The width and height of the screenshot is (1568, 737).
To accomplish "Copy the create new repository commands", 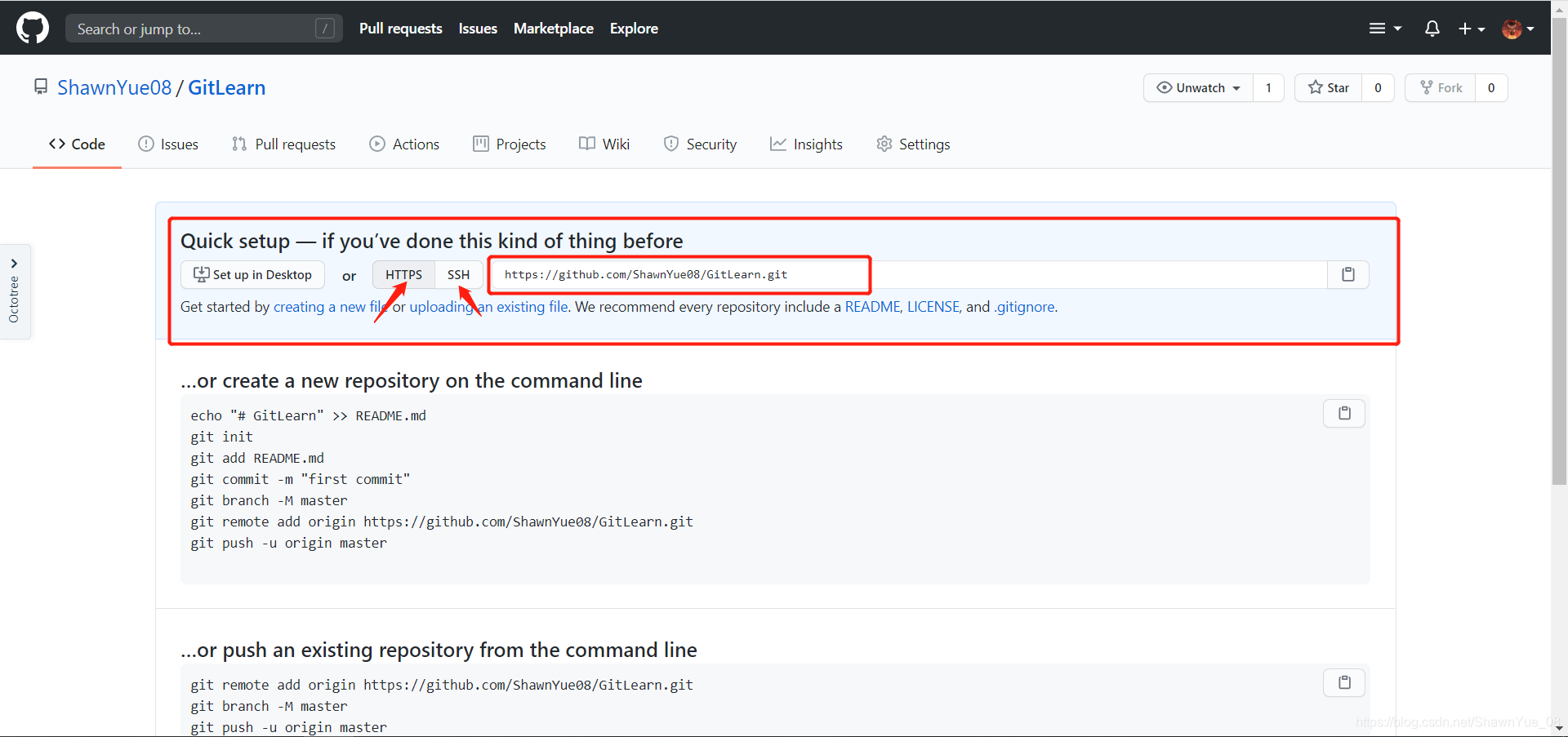I will [1344, 414].
